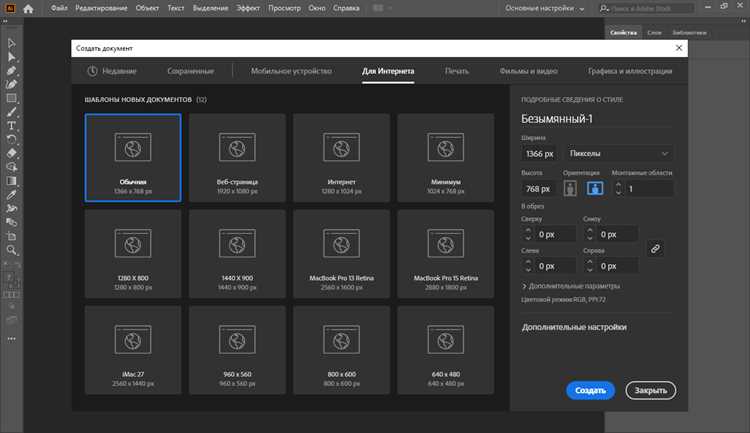Select the Paintbrush tool
Screen dimensions: 750x433
click(x=11, y=112)
